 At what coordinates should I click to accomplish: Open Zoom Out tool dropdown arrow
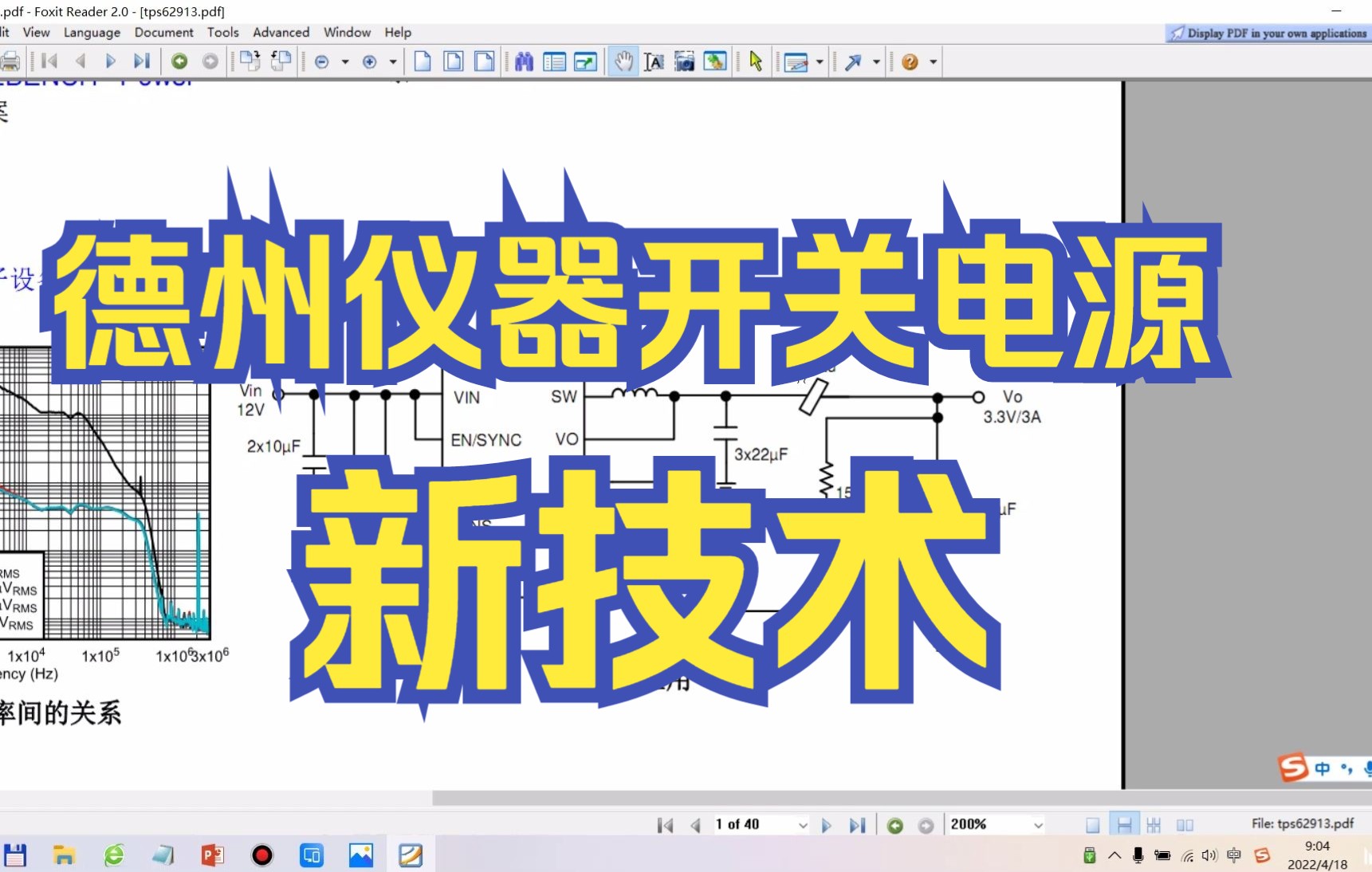(x=345, y=61)
